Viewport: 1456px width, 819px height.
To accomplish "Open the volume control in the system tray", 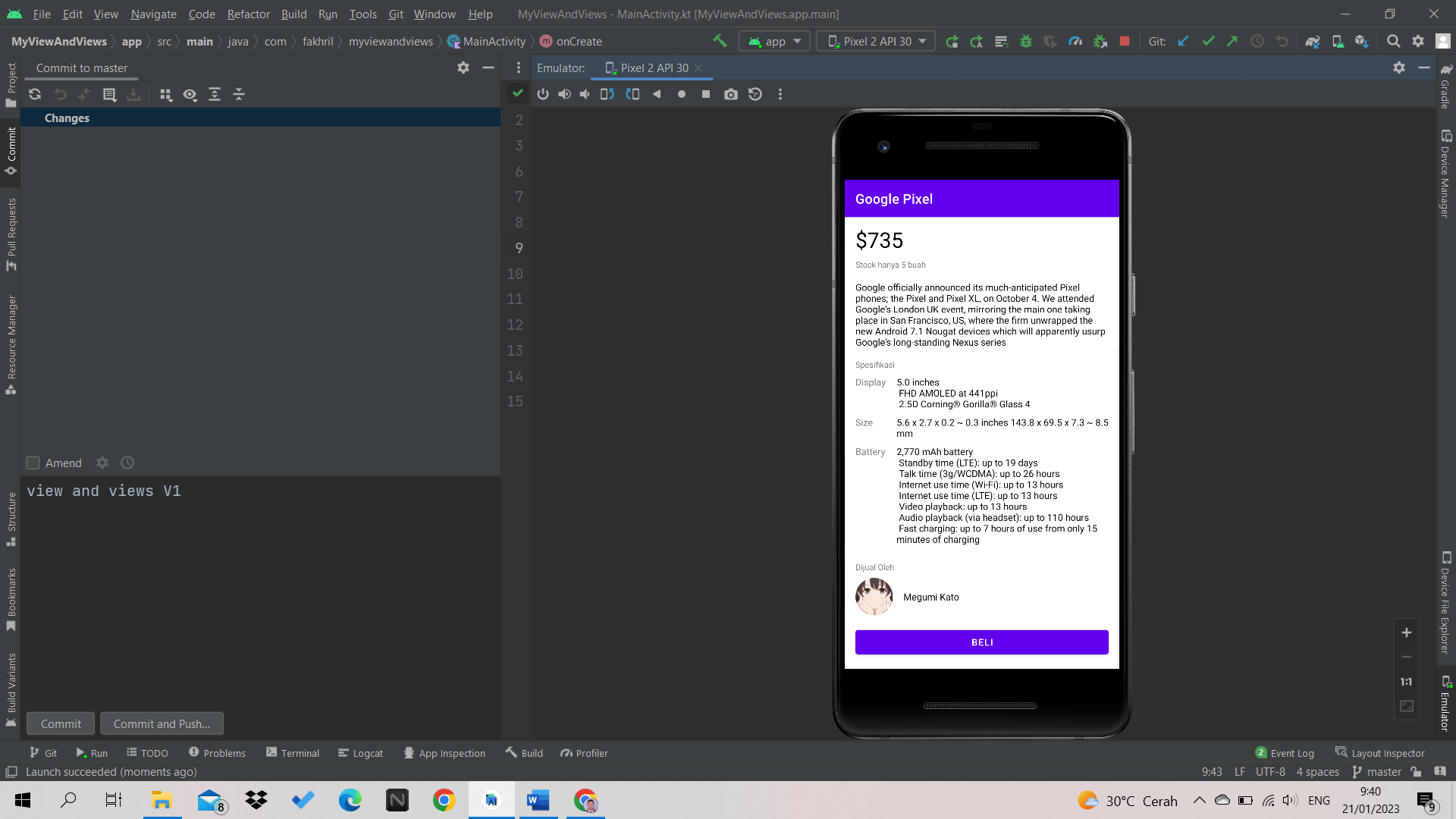I will click(x=1291, y=800).
